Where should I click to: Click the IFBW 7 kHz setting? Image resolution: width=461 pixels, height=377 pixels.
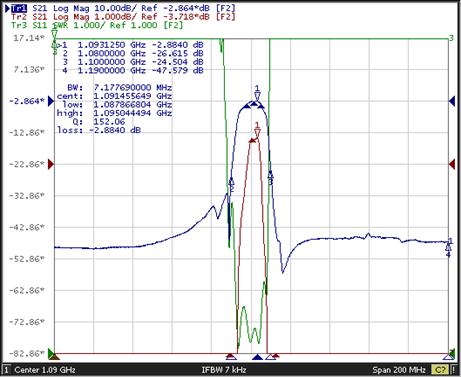tap(224, 370)
